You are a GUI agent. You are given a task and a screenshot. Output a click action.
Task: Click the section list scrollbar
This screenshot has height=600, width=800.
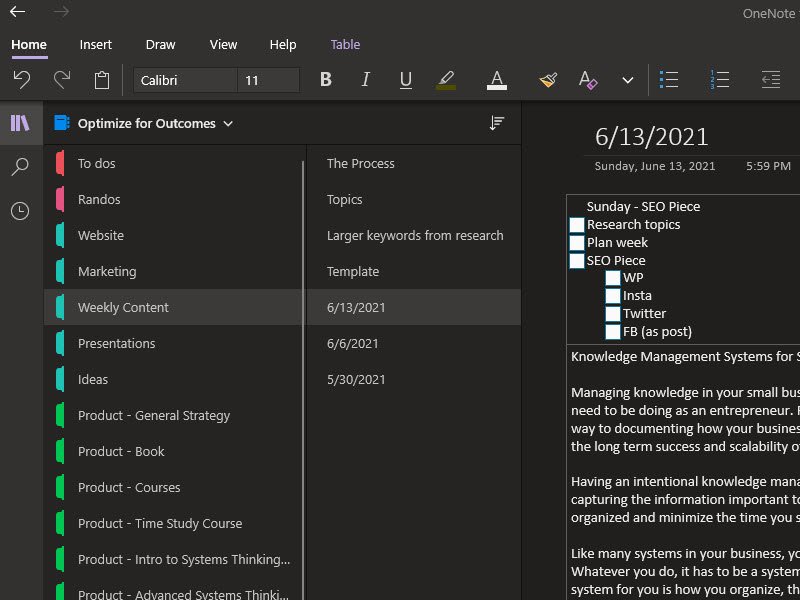coord(303,380)
